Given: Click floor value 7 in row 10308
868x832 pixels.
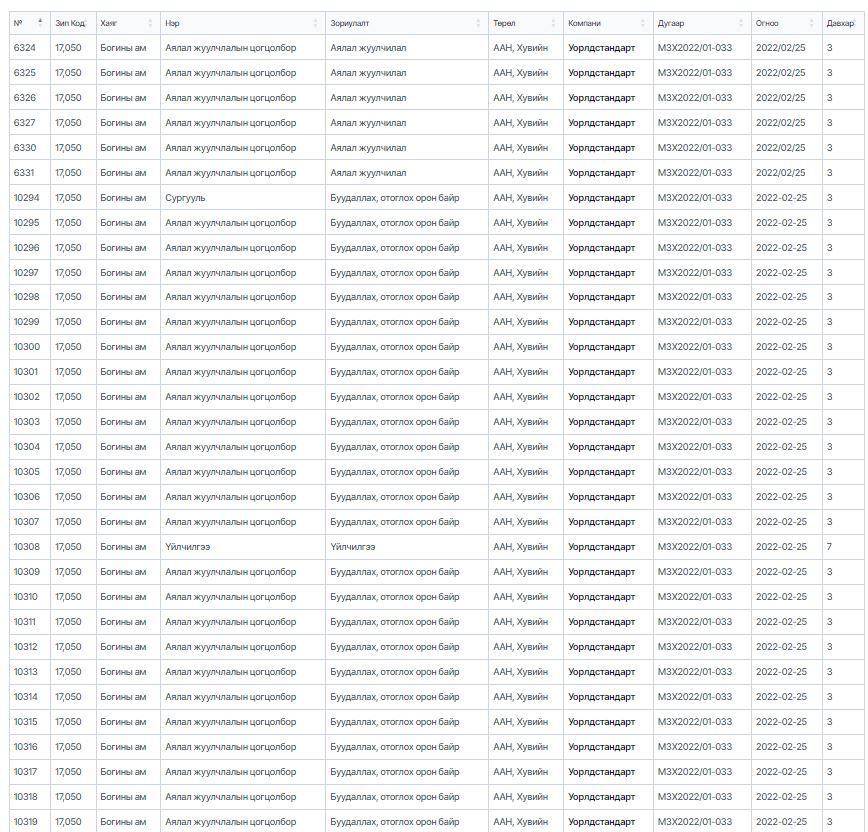Looking at the screenshot, I should [x=829, y=547].
